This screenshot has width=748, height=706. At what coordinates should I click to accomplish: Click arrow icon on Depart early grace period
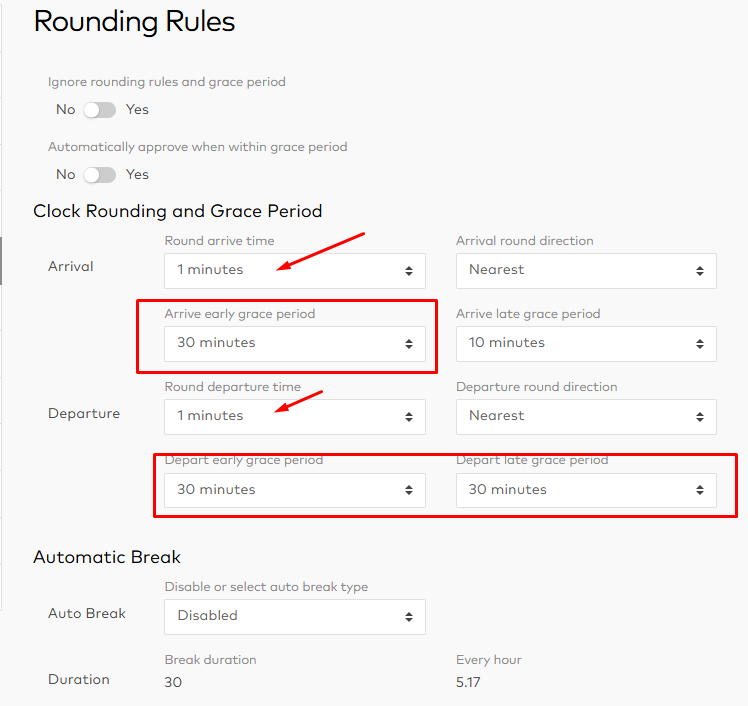click(409, 490)
